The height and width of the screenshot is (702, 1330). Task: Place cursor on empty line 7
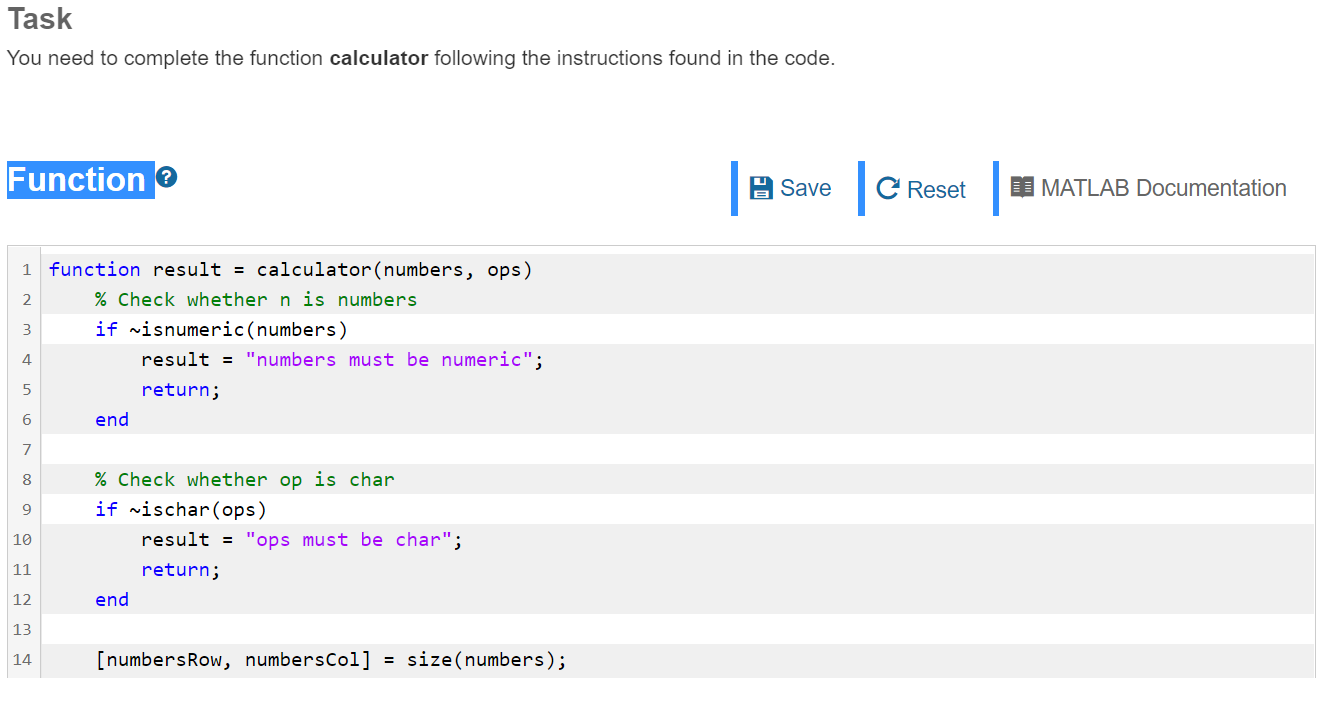pos(678,449)
